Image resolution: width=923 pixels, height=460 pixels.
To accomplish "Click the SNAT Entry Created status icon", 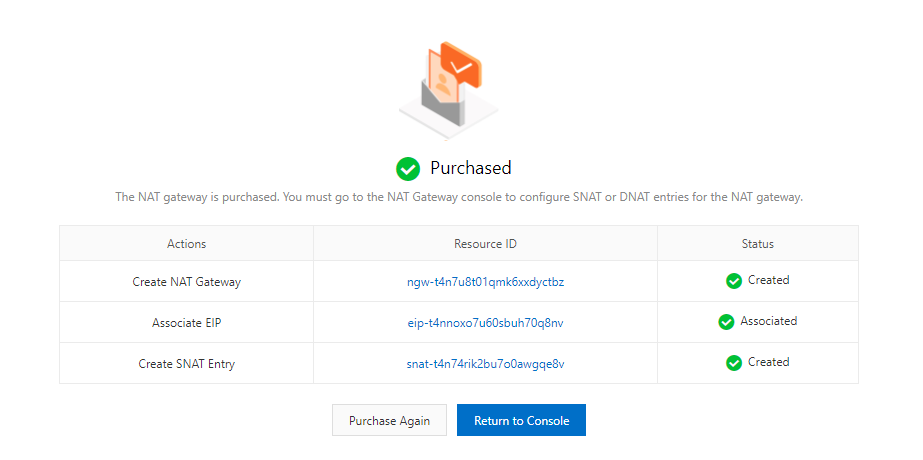I will point(734,363).
